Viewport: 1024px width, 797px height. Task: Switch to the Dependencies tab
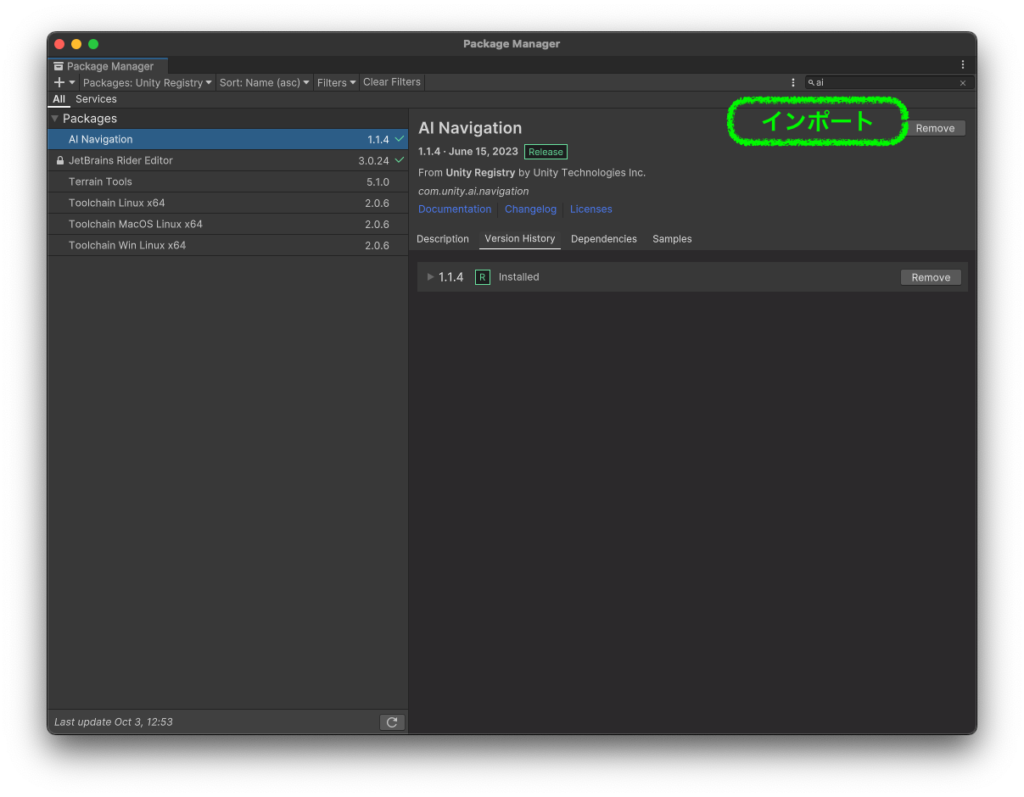(x=603, y=239)
